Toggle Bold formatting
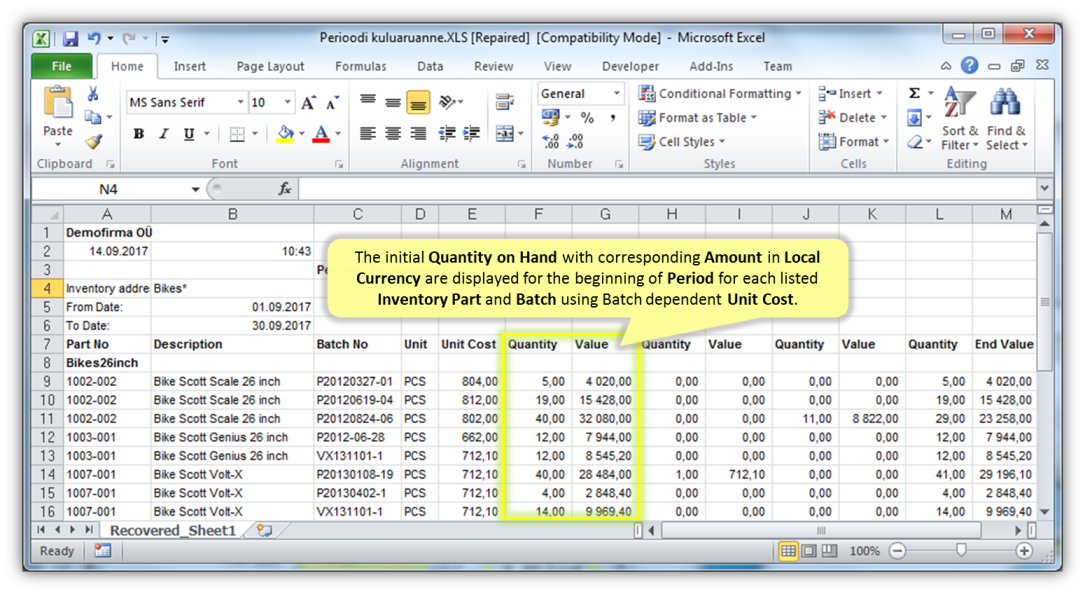1085x594 pixels. [139, 134]
